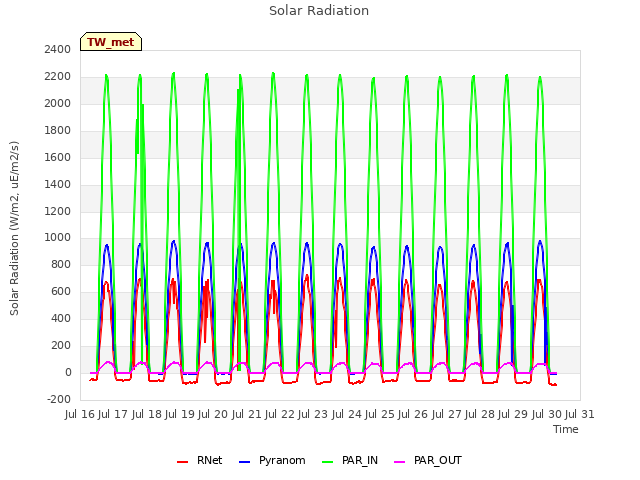Click the 2200 y-axis tick label
640x480 pixels.
[58, 77]
